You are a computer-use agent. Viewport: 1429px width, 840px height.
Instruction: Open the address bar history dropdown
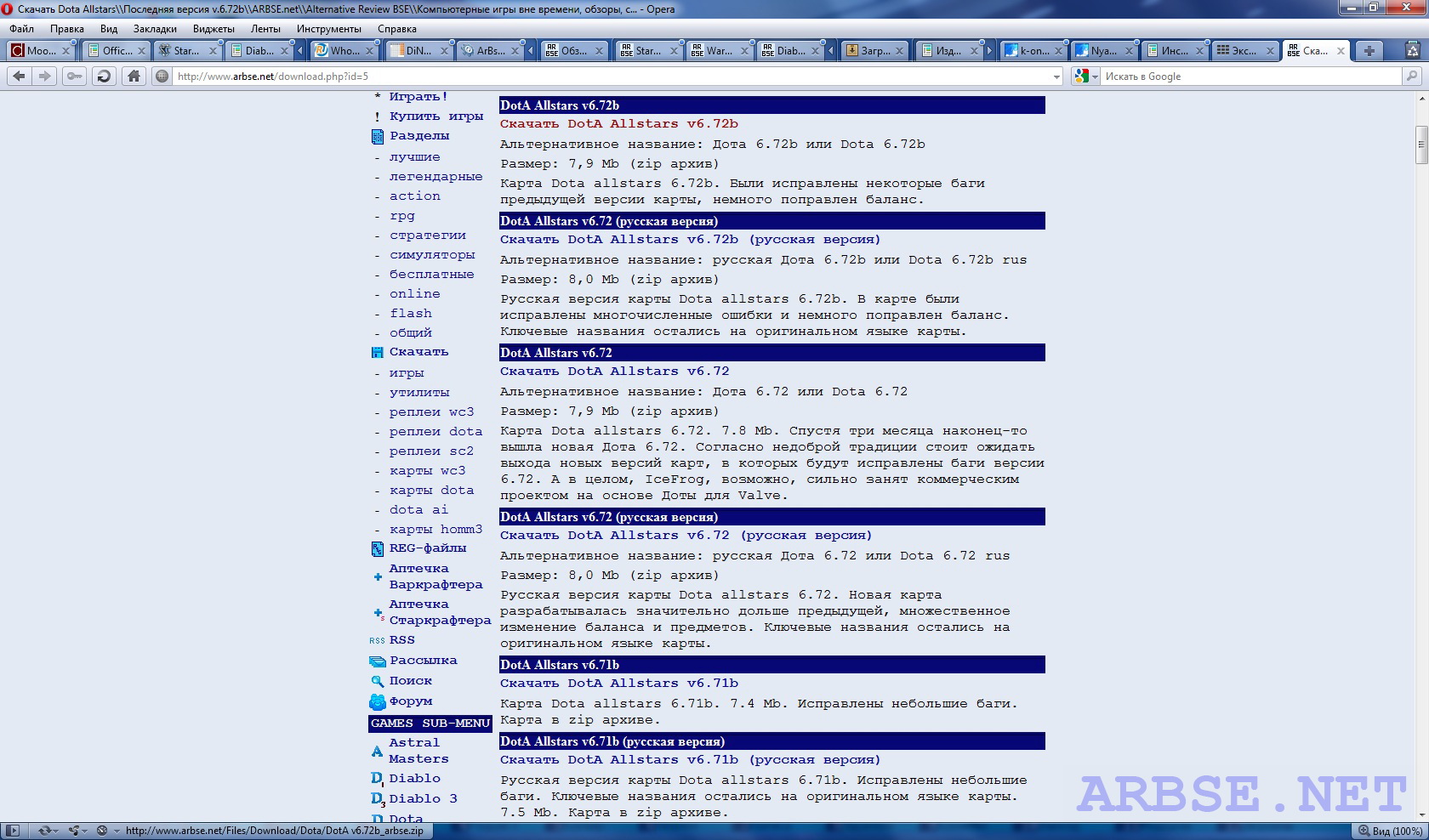coord(1056,77)
